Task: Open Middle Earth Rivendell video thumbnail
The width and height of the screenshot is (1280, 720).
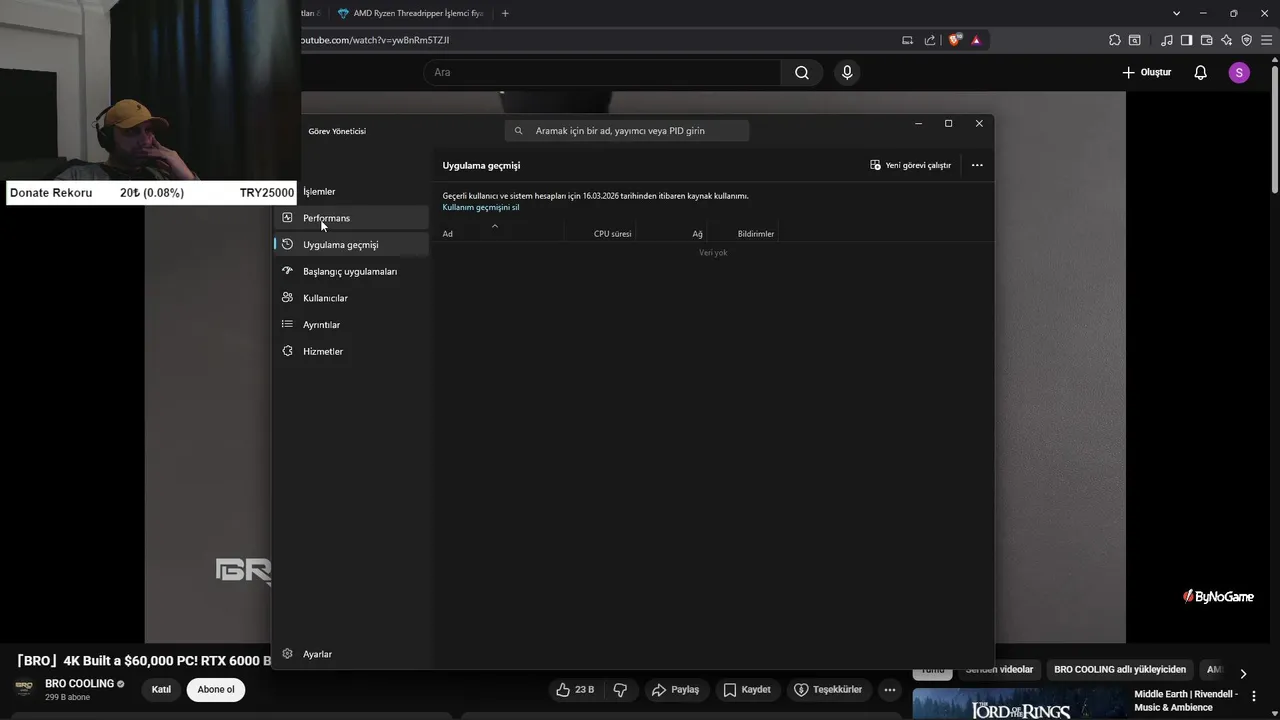Action: point(1019,704)
